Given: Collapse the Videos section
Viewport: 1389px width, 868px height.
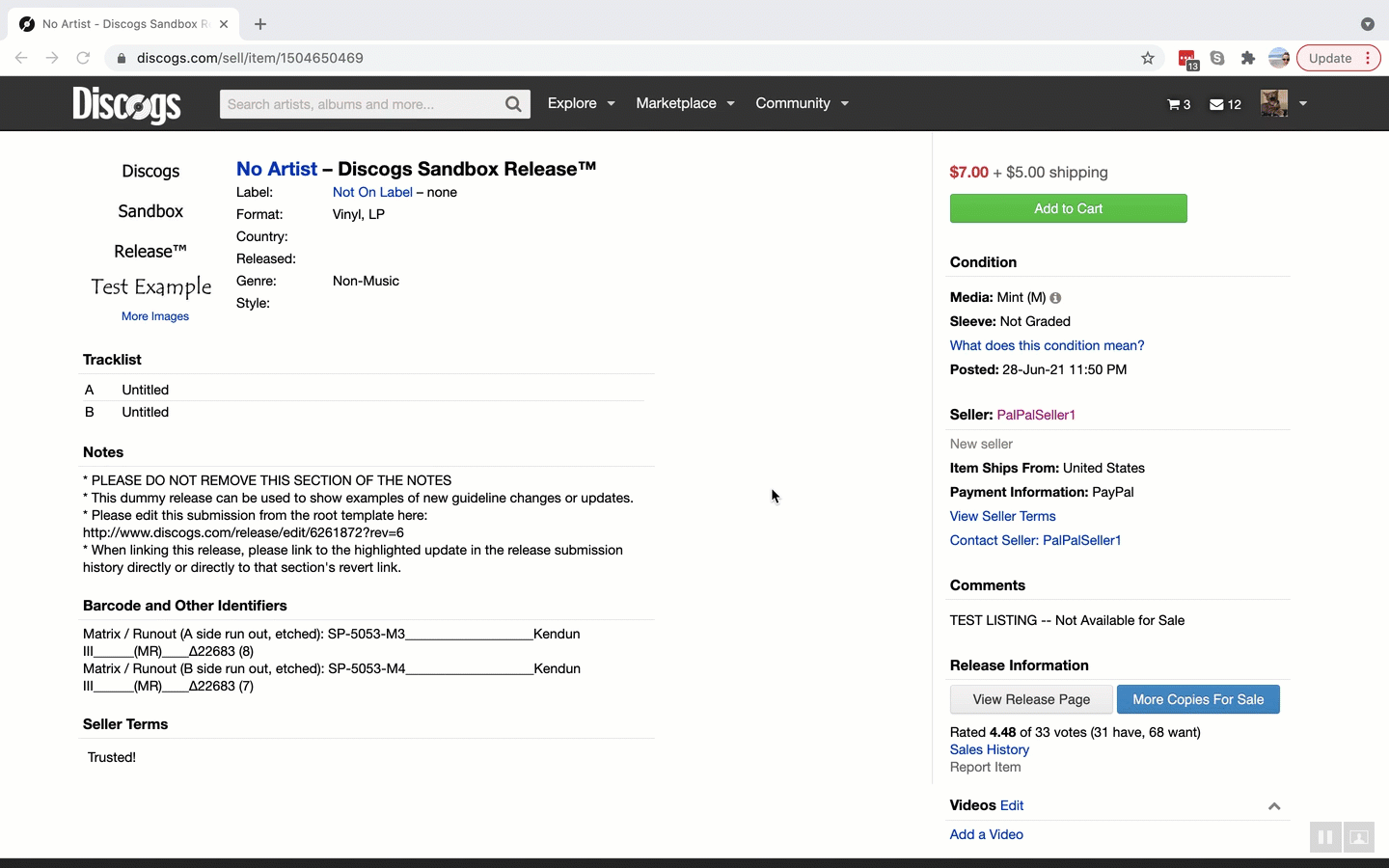Looking at the screenshot, I should coord(1273,806).
